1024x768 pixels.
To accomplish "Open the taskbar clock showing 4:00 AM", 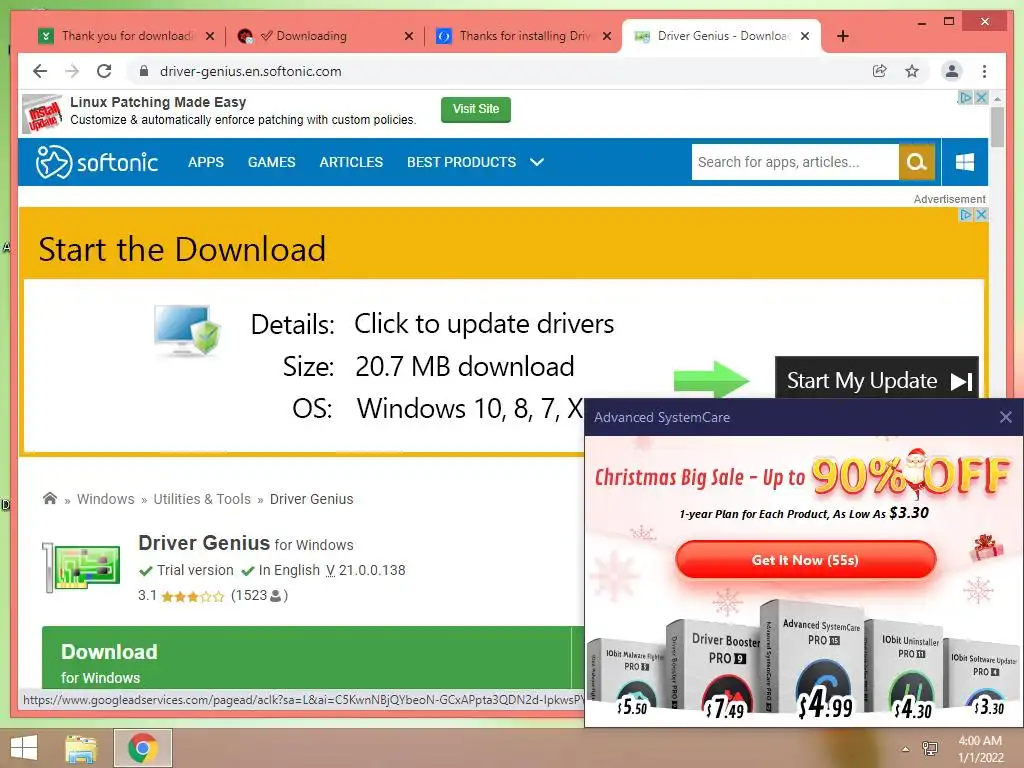I will click(x=980, y=749).
